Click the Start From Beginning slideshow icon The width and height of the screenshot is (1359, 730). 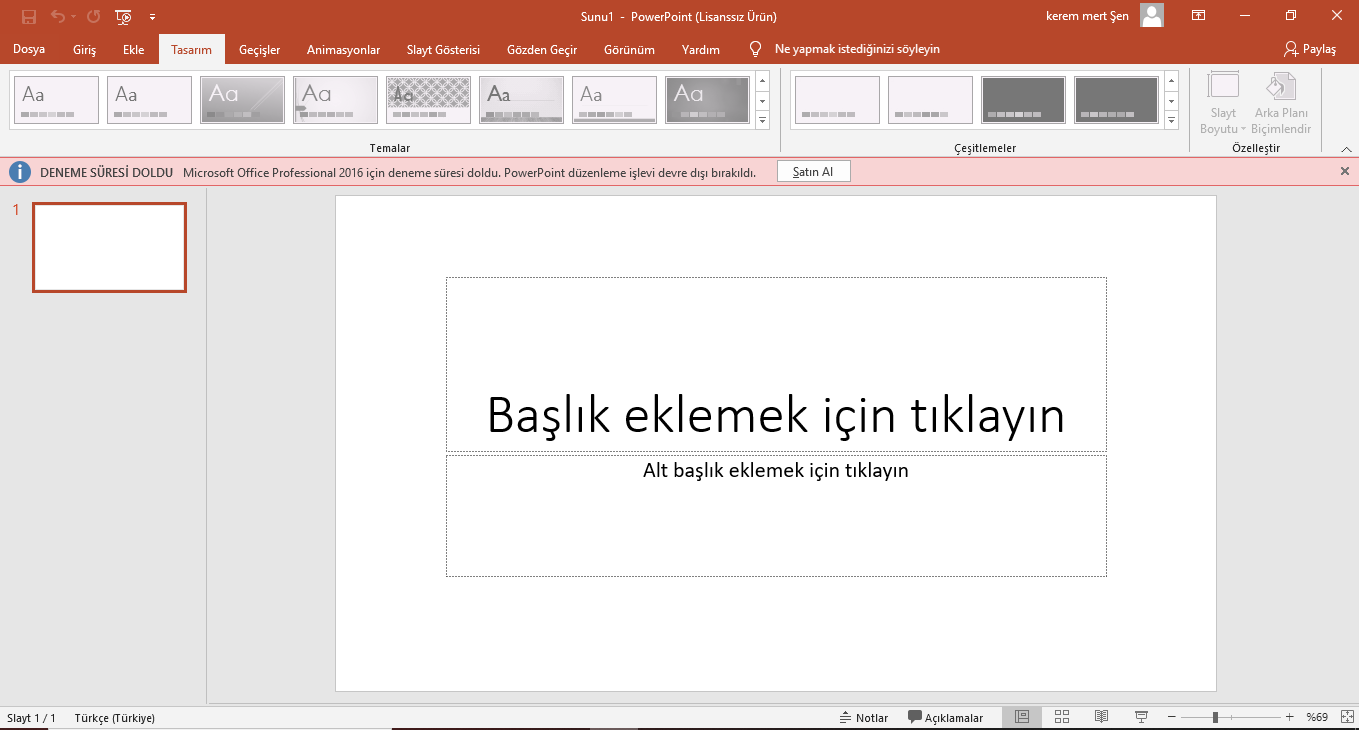123,17
